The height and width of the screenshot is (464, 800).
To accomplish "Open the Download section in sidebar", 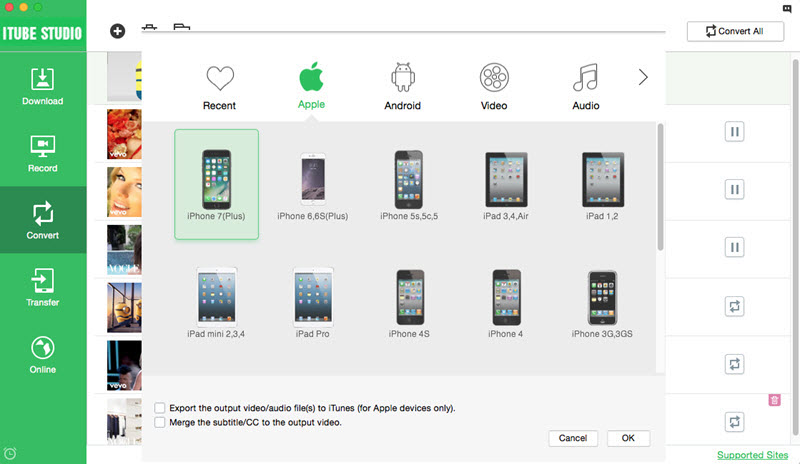I will point(43,86).
